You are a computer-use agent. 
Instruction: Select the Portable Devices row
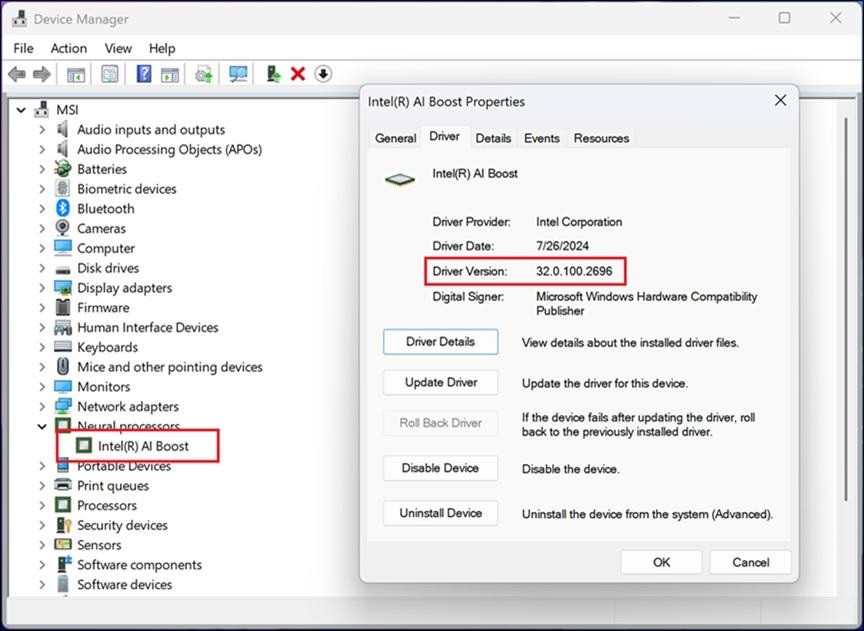tap(124, 466)
